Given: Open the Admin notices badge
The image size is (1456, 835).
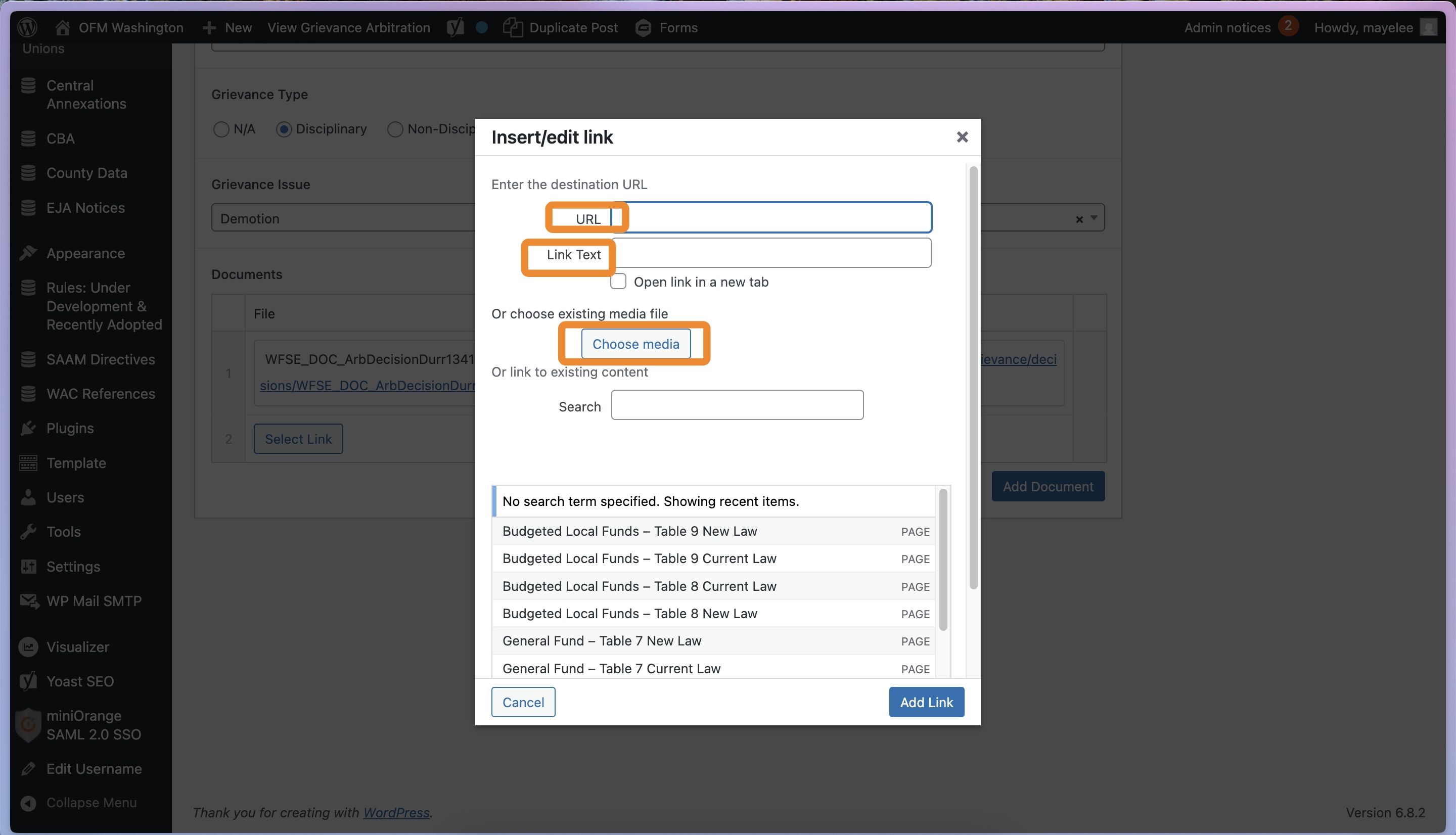Looking at the screenshot, I should click(1288, 26).
